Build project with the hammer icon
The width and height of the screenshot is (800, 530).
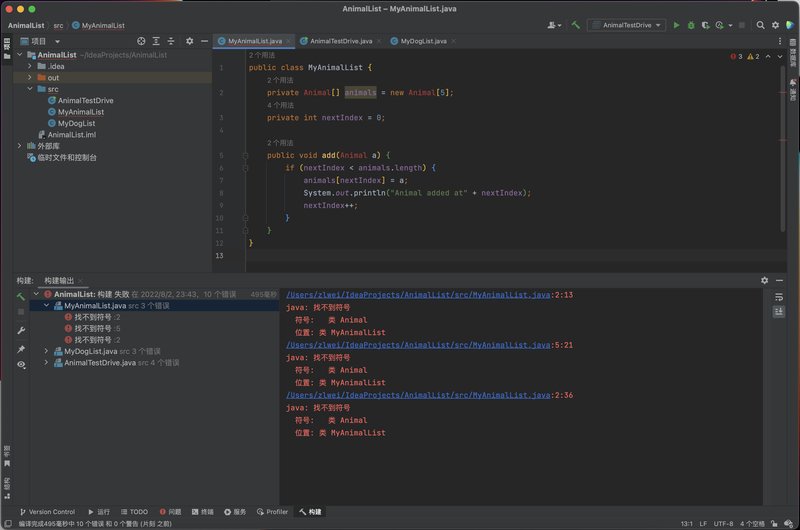(x=576, y=25)
